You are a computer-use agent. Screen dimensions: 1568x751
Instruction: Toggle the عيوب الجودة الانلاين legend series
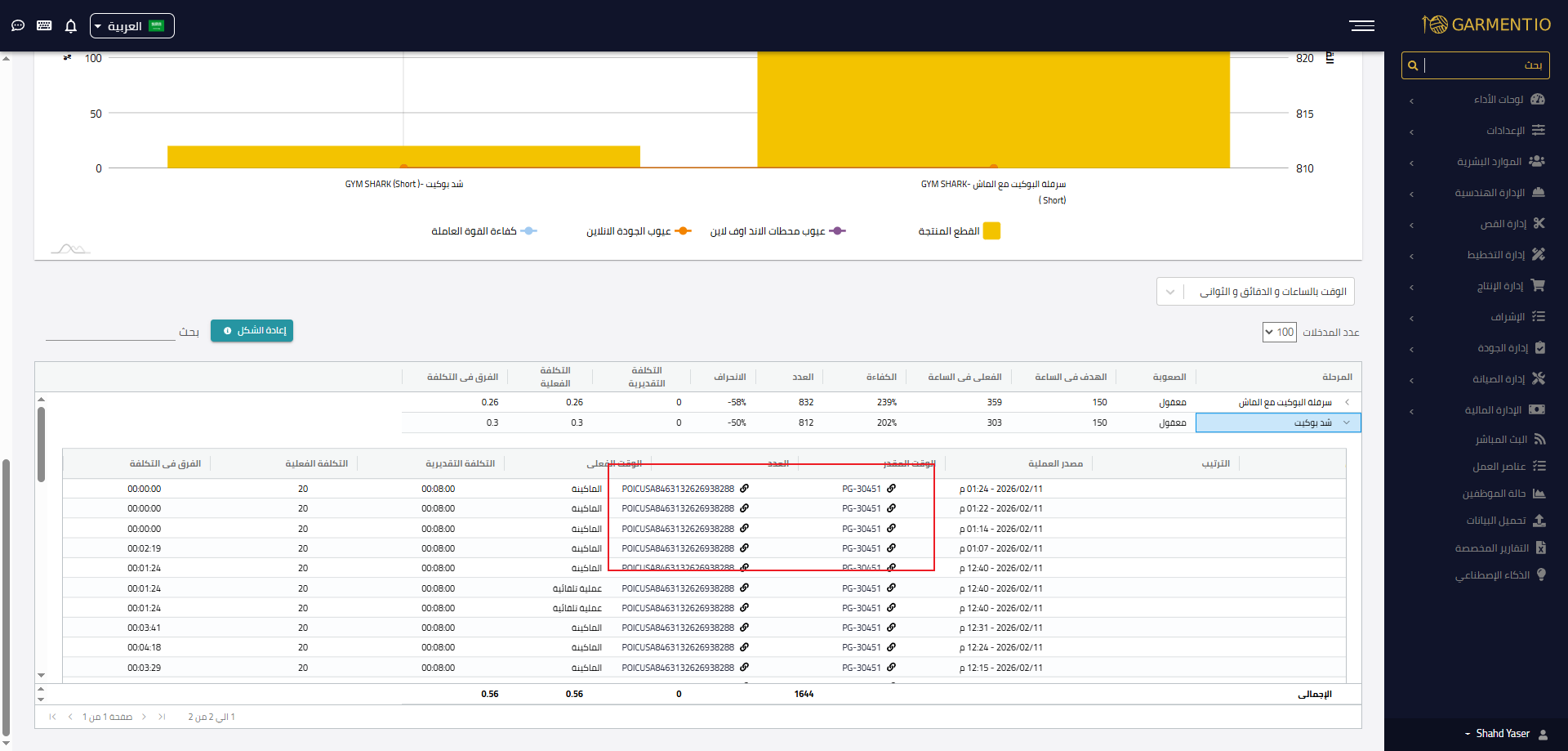click(x=639, y=231)
